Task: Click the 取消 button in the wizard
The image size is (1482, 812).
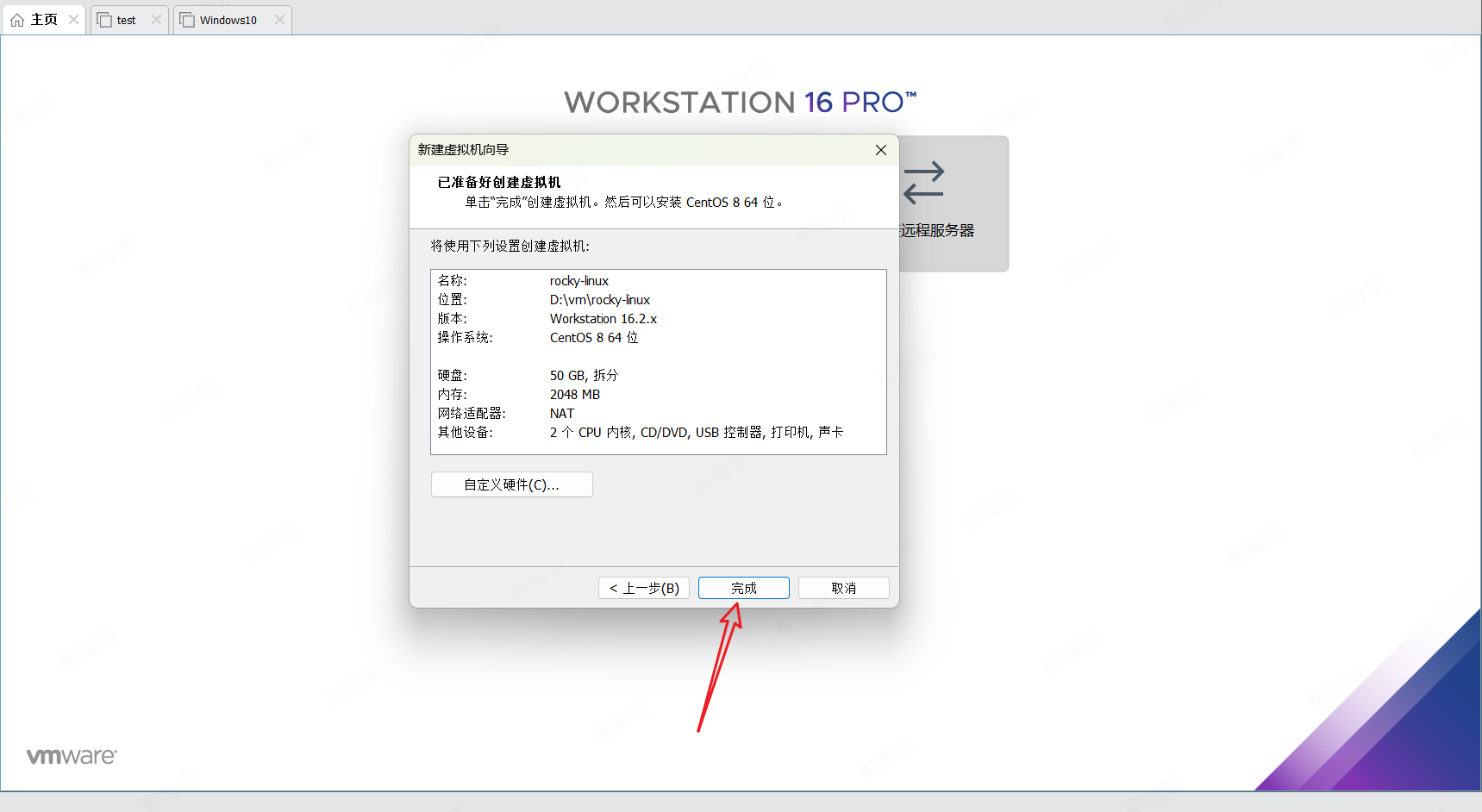Action: point(843,588)
